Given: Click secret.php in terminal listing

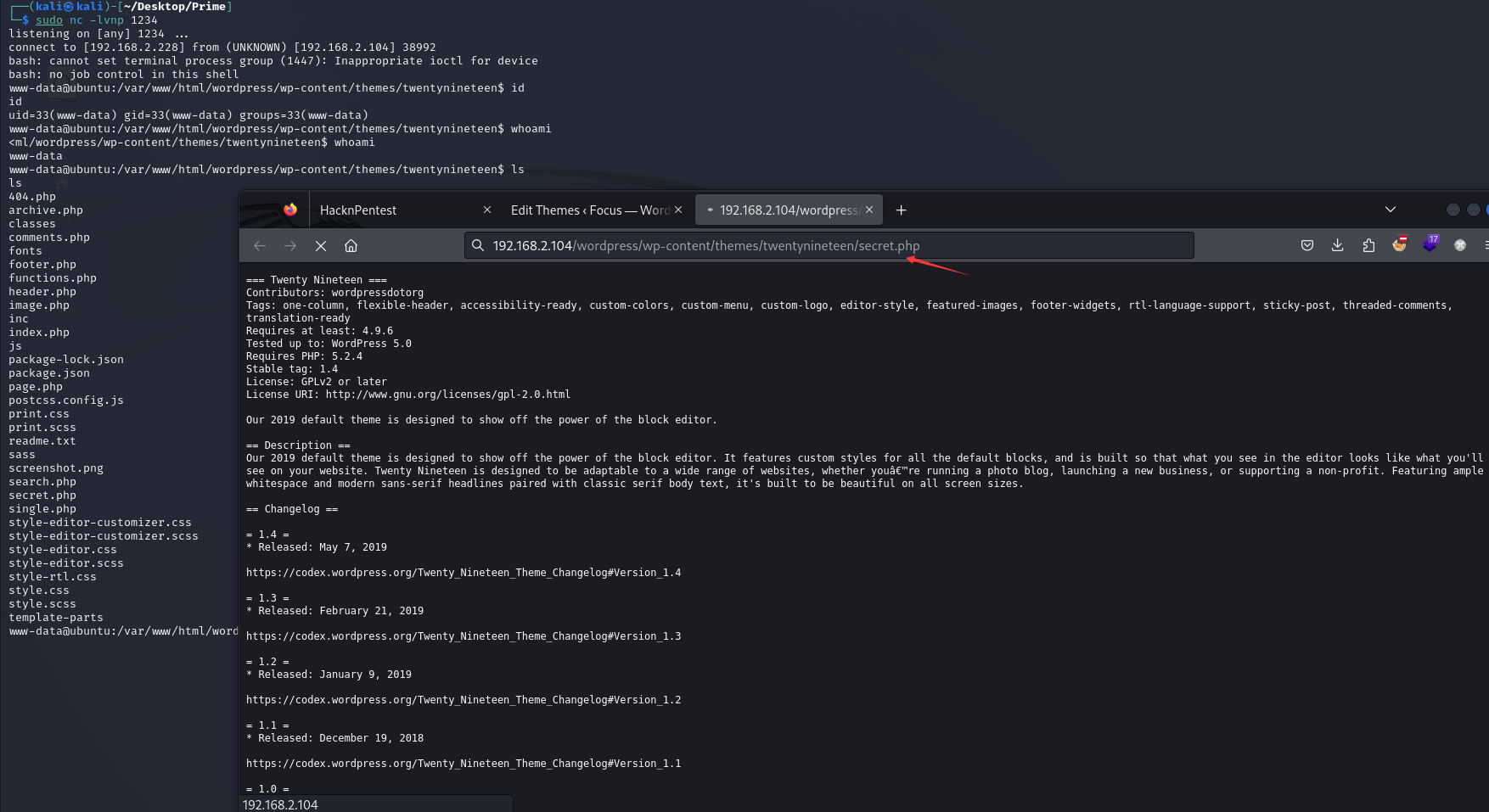Looking at the screenshot, I should click(42, 496).
